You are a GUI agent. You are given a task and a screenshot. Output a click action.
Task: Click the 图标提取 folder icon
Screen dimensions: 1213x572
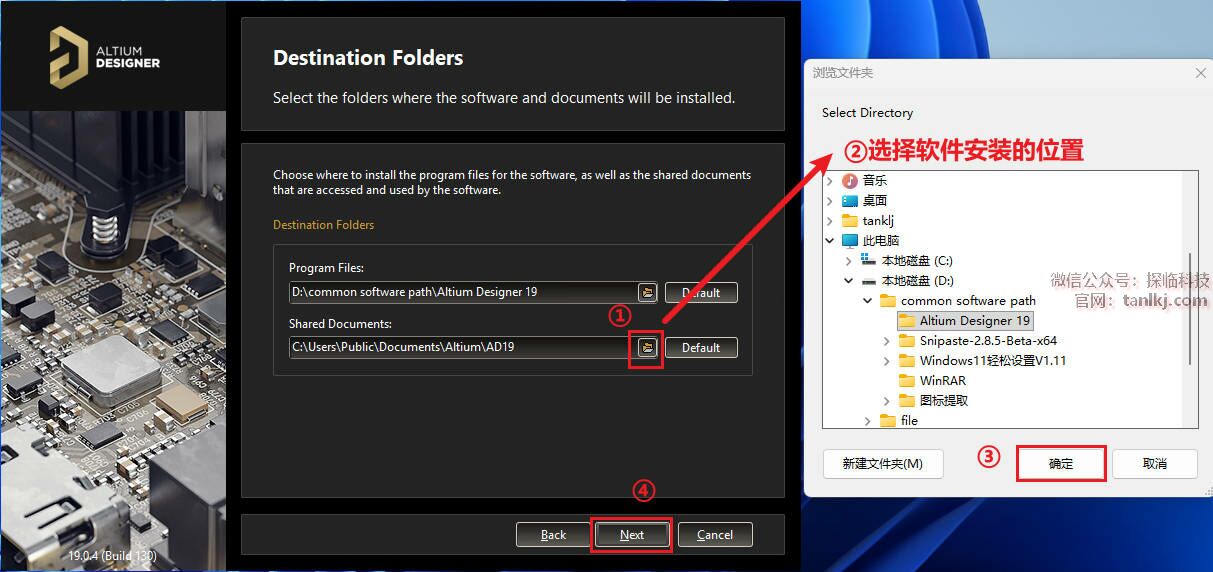pos(907,401)
